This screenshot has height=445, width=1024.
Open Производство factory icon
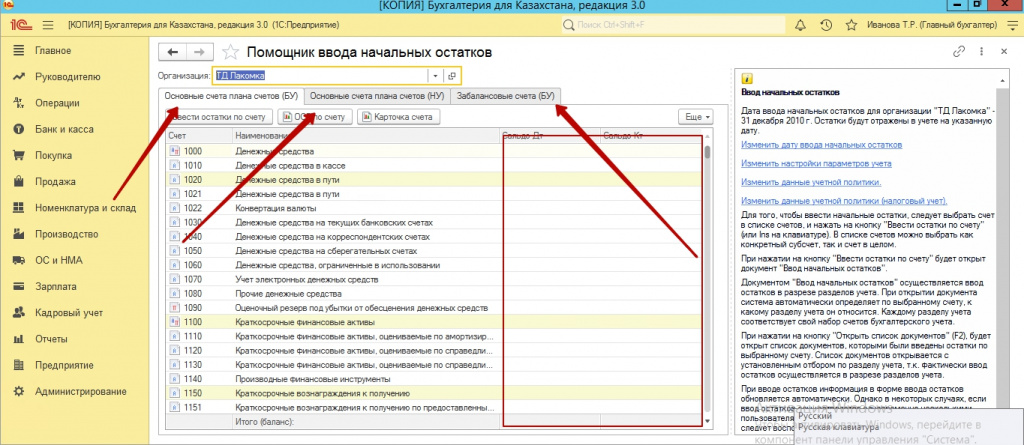(18, 234)
